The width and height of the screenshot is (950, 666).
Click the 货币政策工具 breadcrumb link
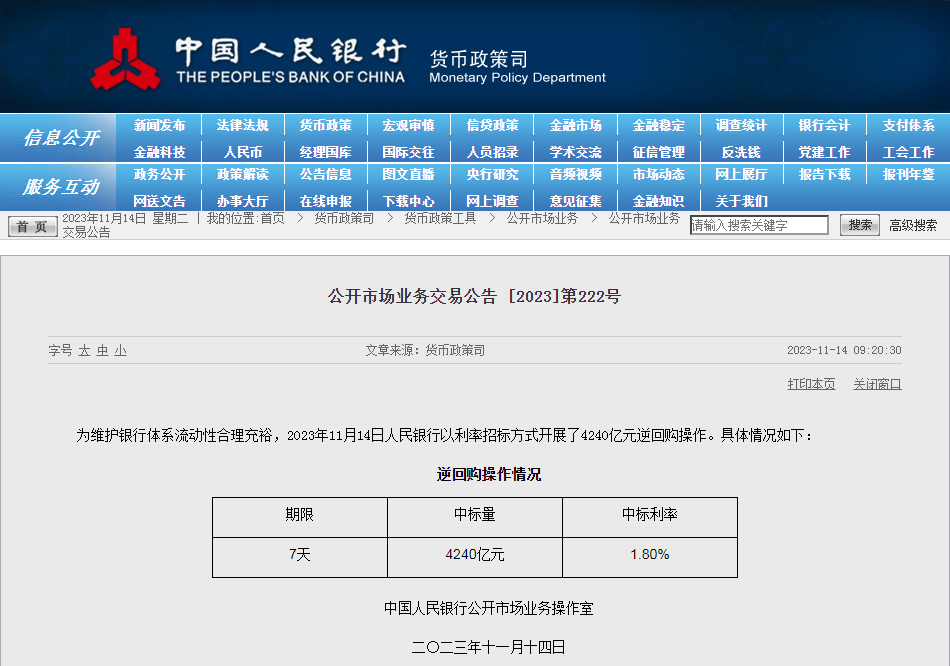coord(440,218)
